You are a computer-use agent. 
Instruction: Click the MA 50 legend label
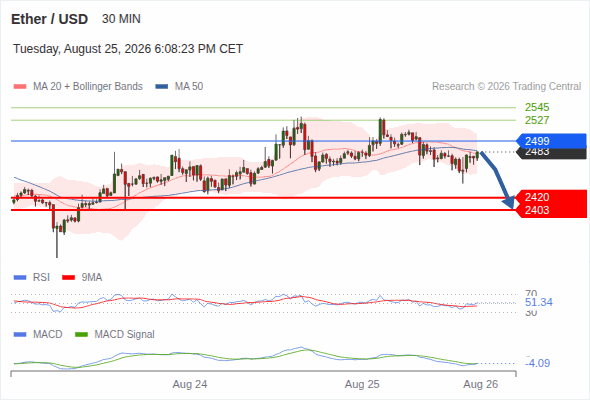tap(189, 87)
